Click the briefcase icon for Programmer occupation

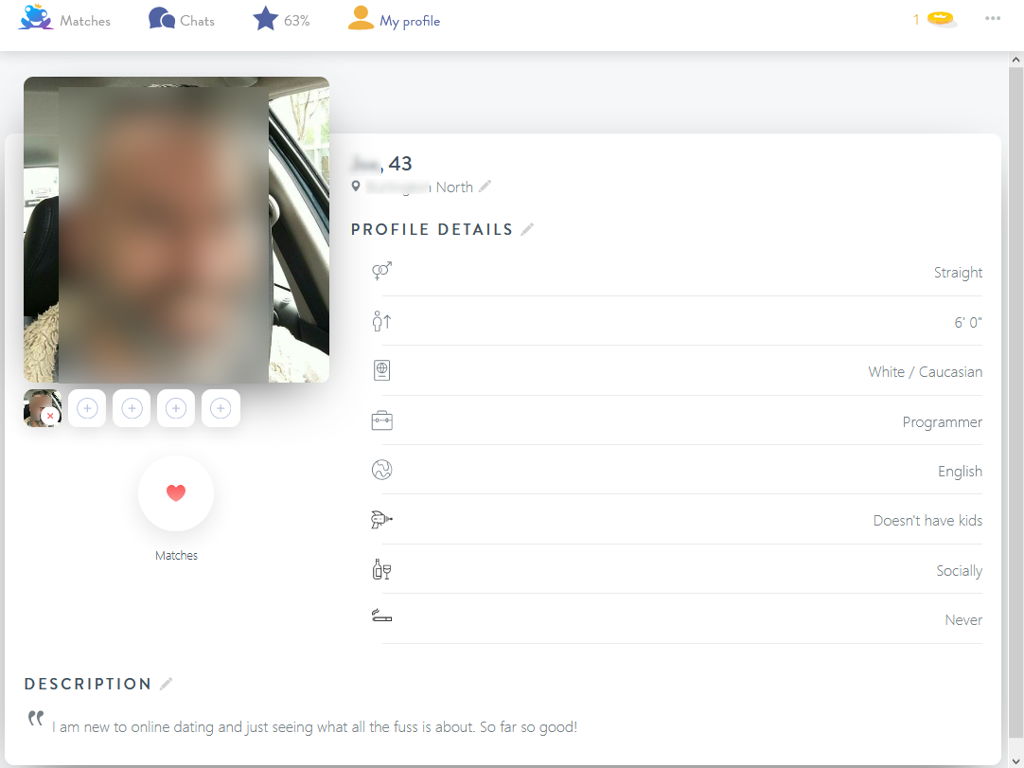click(381, 421)
